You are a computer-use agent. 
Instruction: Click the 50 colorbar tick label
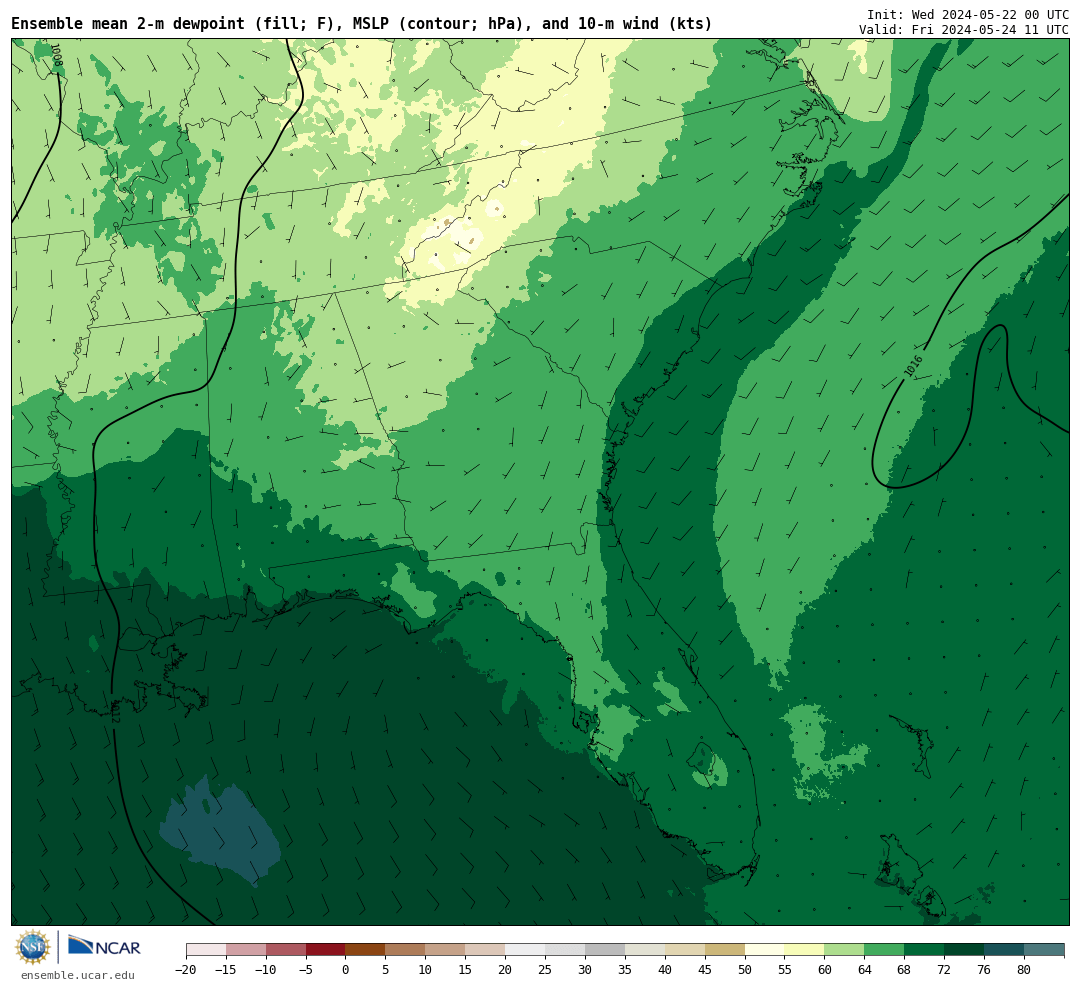click(x=745, y=969)
